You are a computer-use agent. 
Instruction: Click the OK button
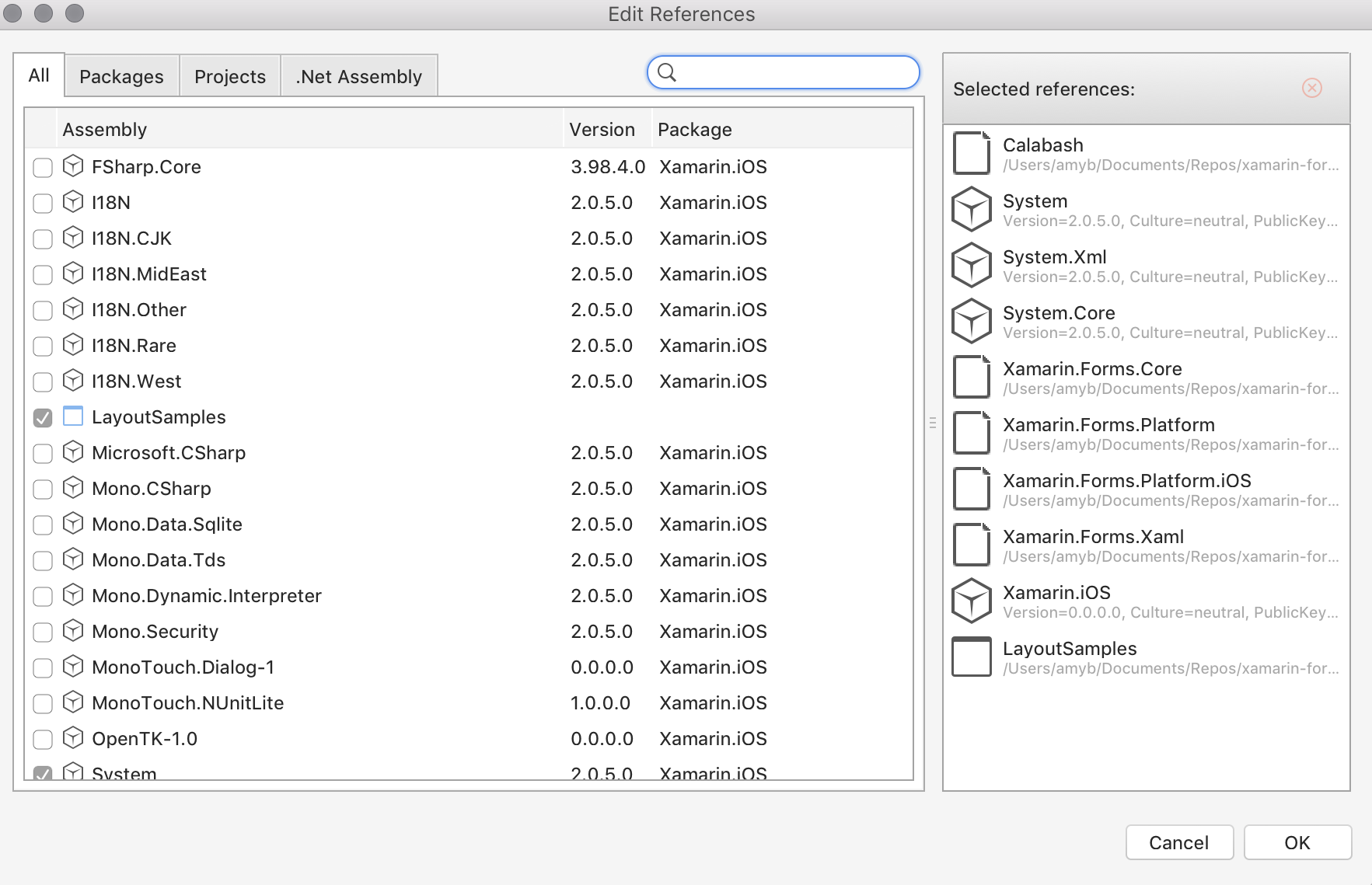click(1297, 842)
